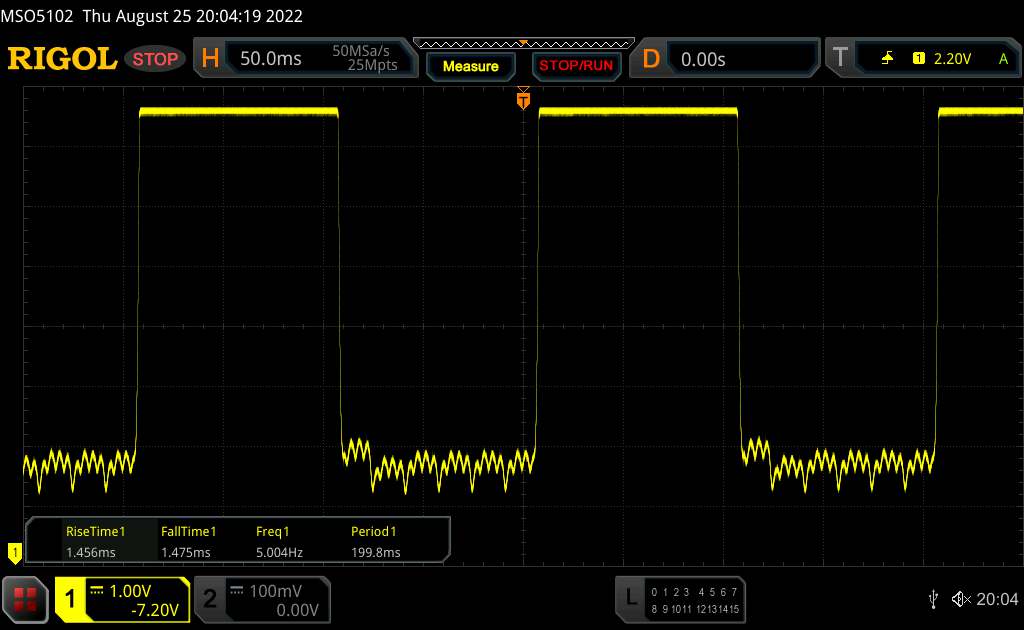Toggle channel 1 yellow label on/off
Viewport: 1024px width, 630px height.
[70, 599]
